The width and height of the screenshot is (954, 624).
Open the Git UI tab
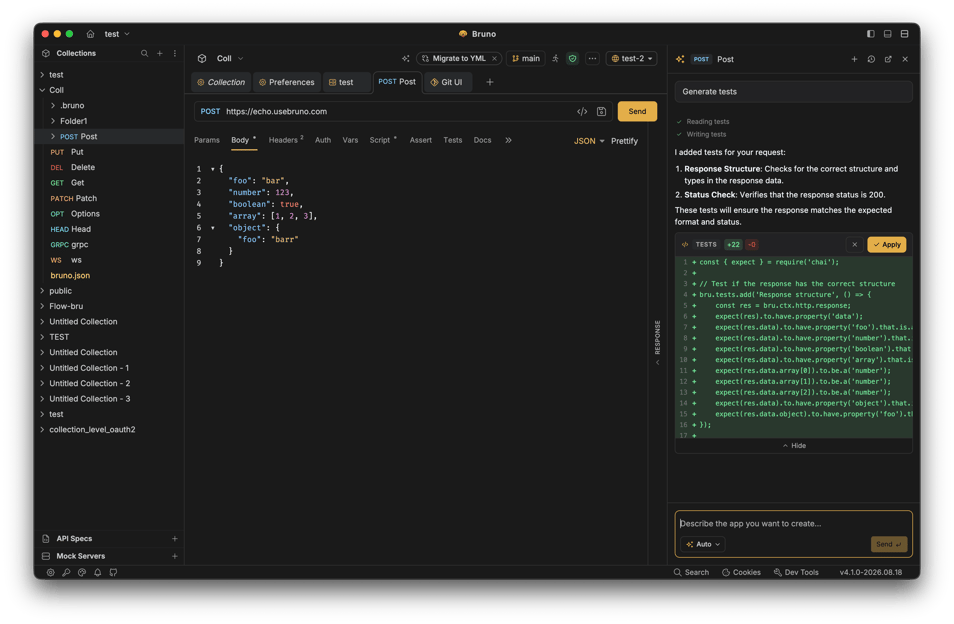(x=447, y=82)
